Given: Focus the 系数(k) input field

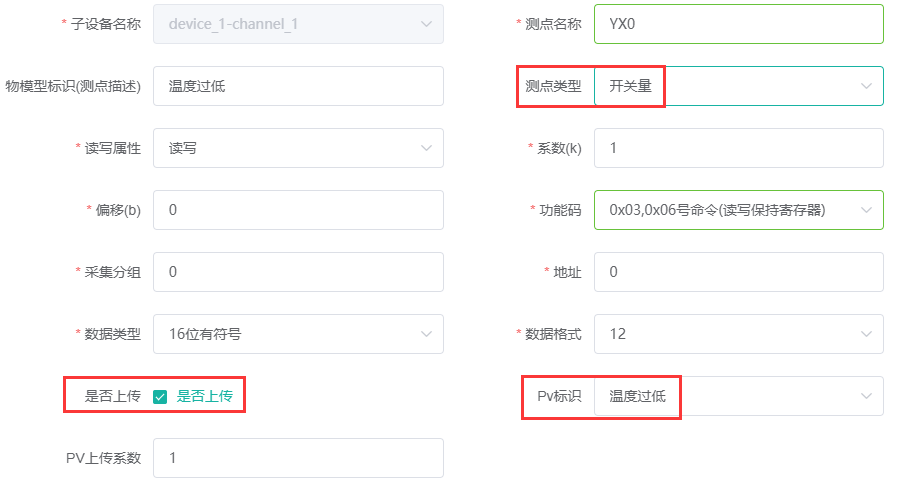Looking at the screenshot, I should (x=739, y=148).
